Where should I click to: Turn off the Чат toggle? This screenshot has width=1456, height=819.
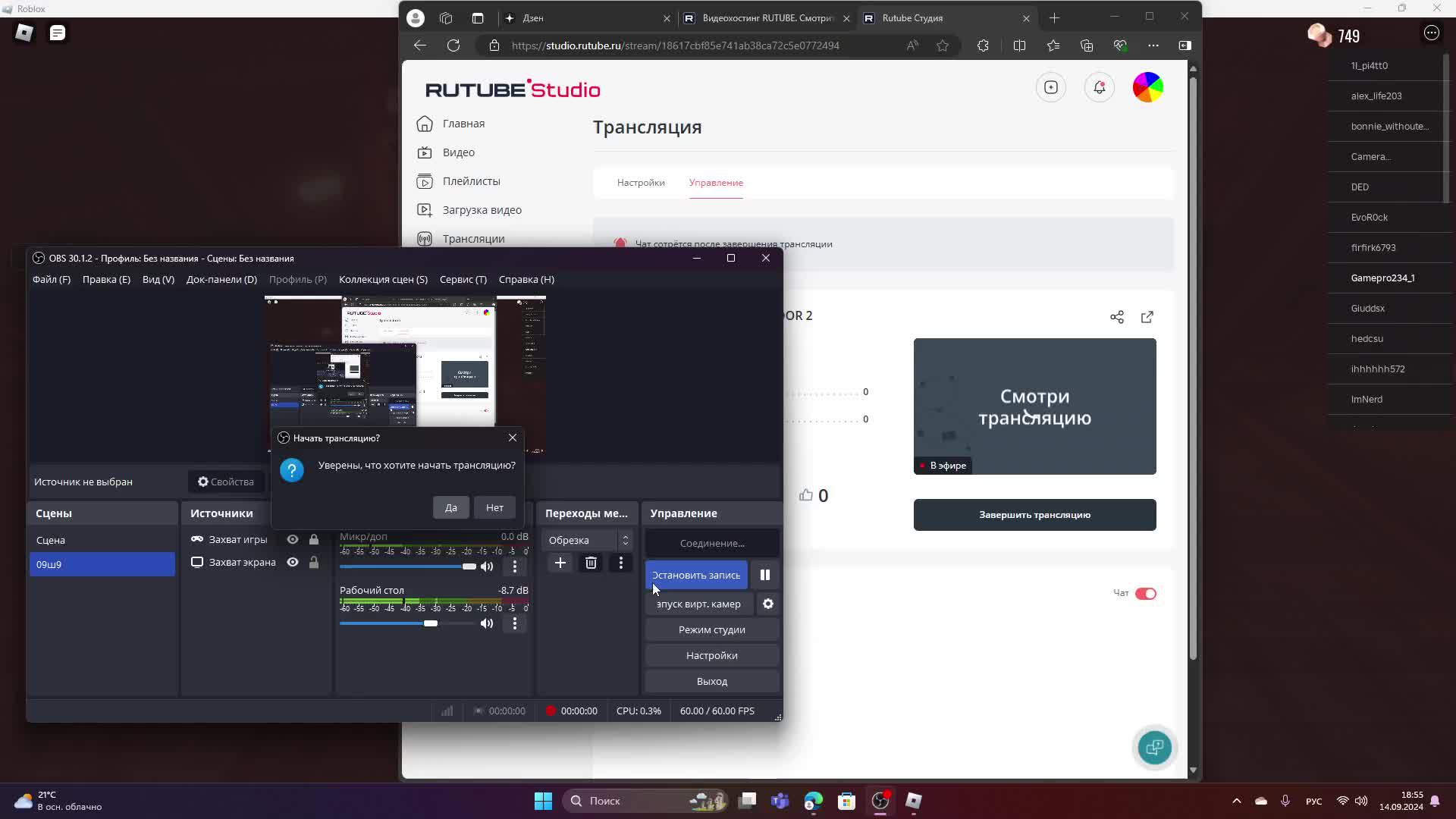click(x=1146, y=594)
